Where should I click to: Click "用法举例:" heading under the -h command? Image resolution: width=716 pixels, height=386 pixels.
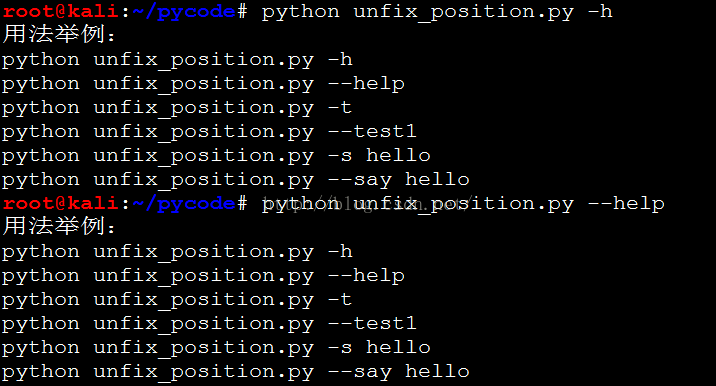point(59,34)
